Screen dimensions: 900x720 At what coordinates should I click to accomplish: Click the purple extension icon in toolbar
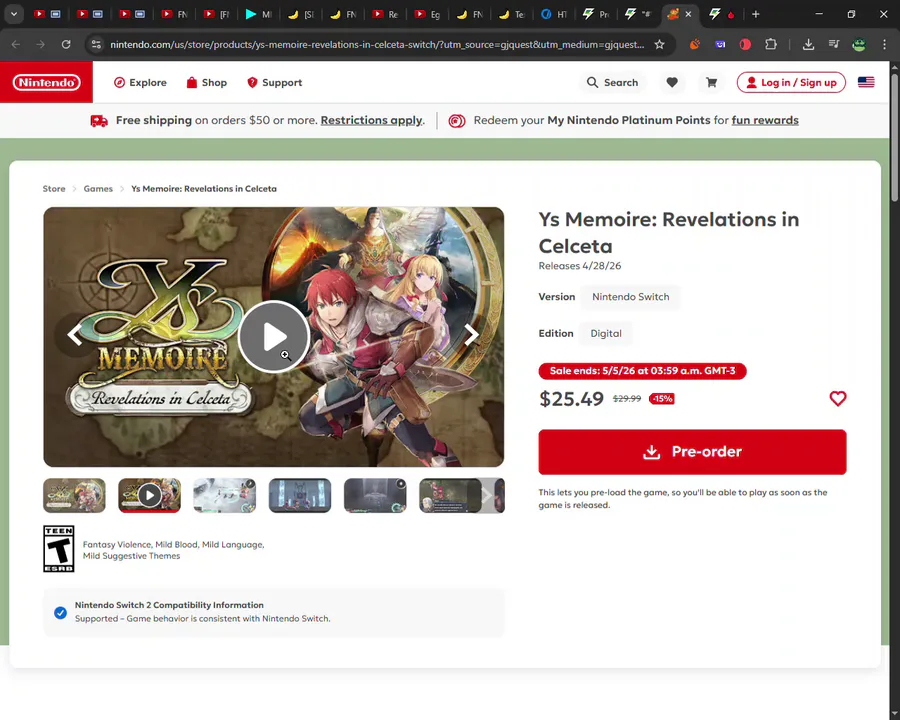point(720,44)
